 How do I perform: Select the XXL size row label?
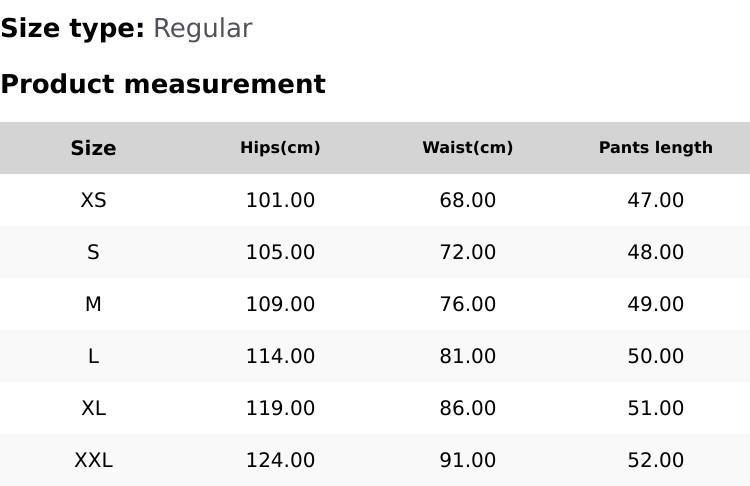click(93, 460)
